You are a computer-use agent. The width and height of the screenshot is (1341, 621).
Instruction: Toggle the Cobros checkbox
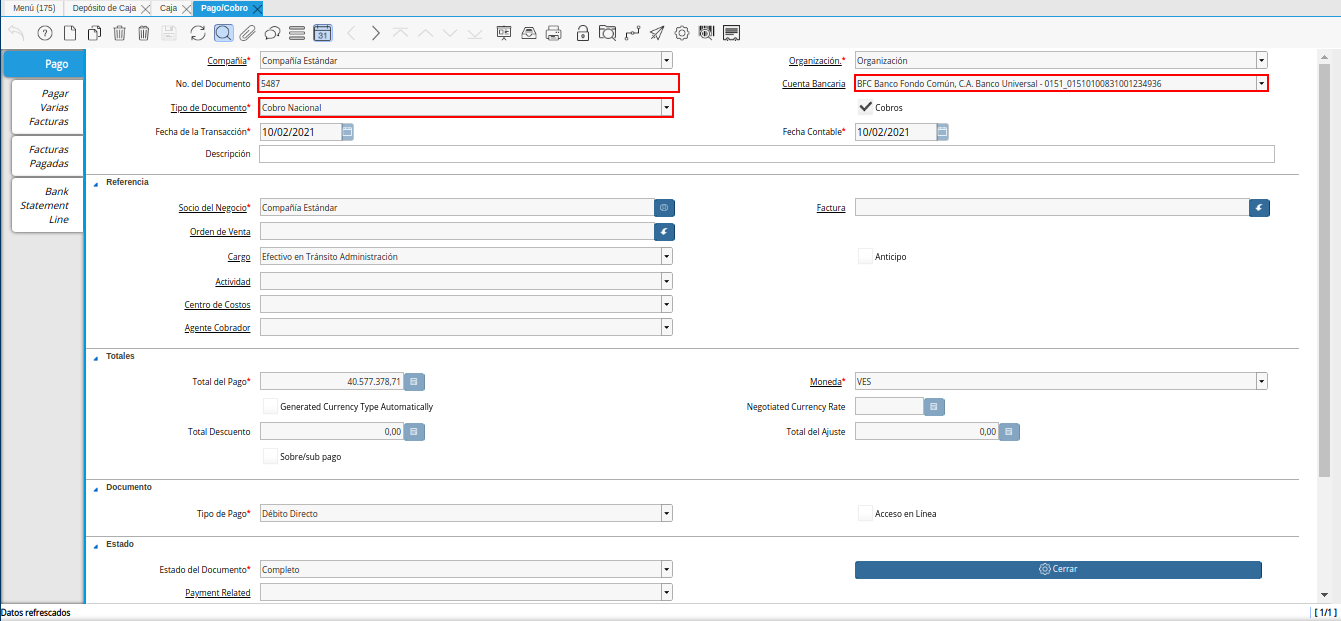(x=866, y=107)
